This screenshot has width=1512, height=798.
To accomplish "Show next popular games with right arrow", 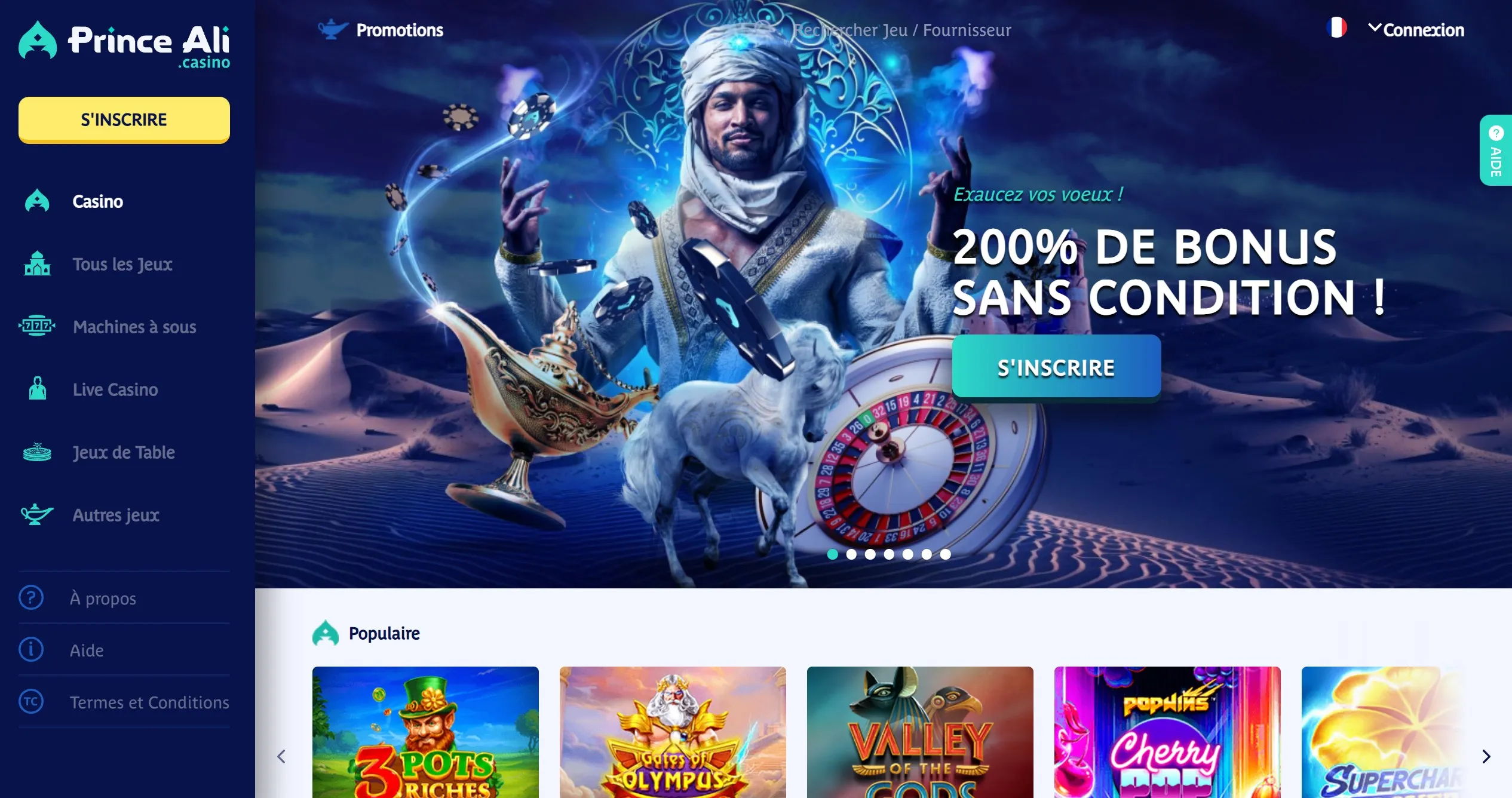I will pyautogui.click(x=1486, y=757).
